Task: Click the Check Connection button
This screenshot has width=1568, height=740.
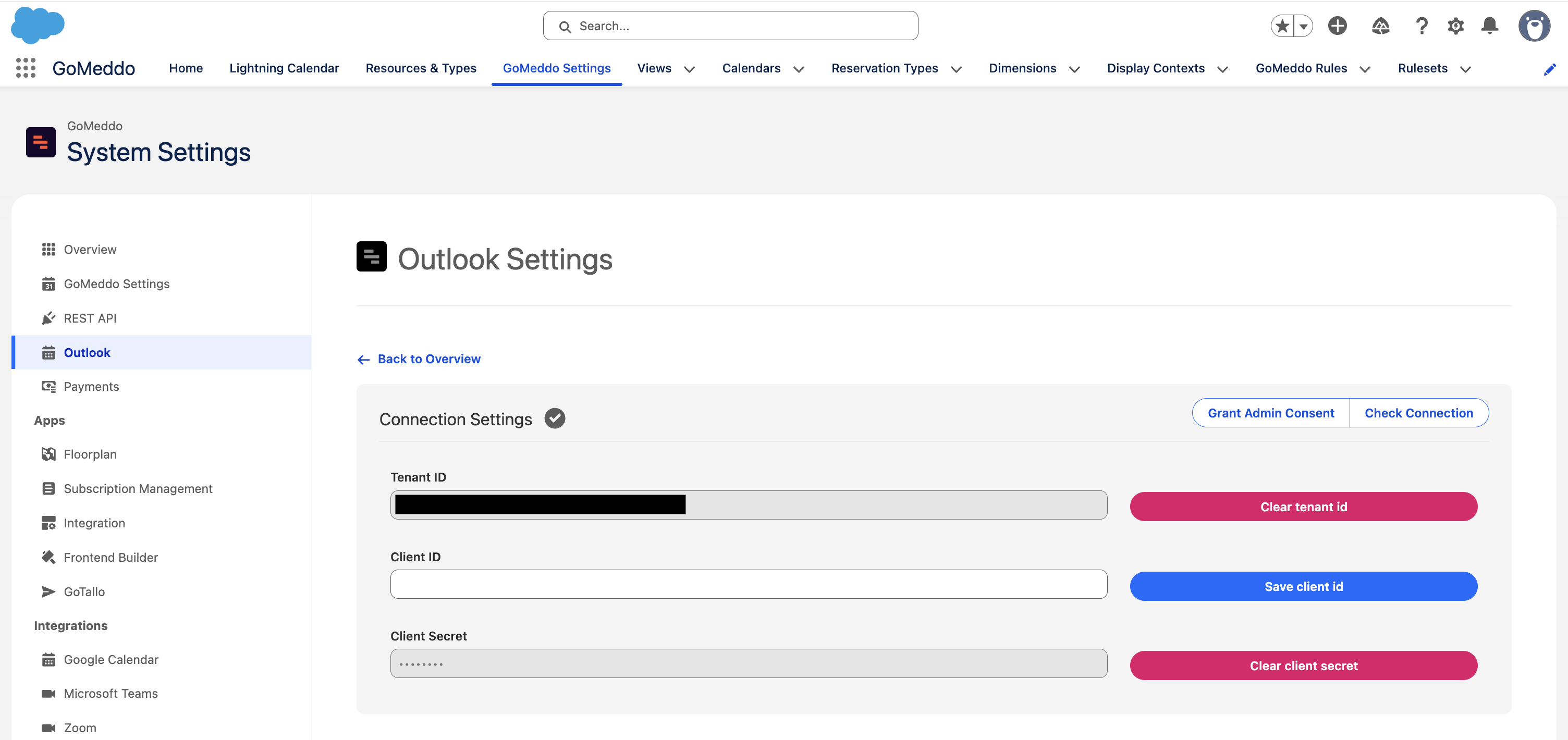Action: point(1419,413)
